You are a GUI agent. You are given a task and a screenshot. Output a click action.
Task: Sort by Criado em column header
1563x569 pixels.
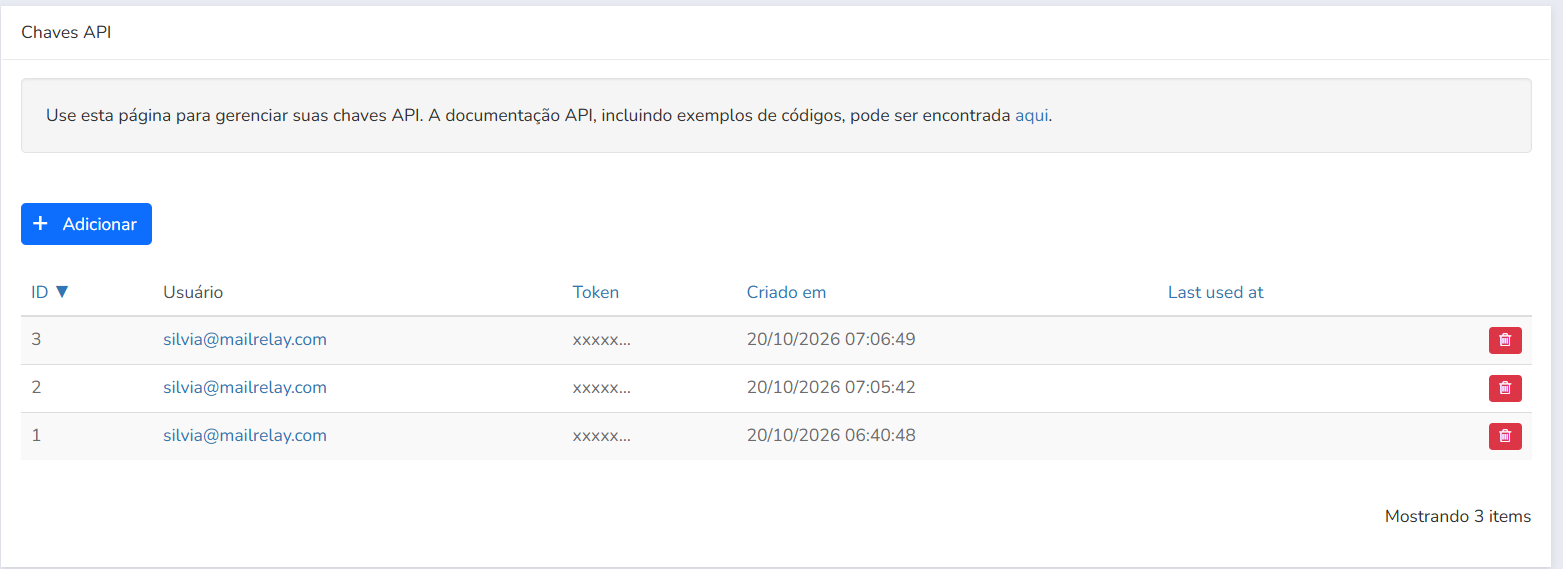tap(786, 292)
